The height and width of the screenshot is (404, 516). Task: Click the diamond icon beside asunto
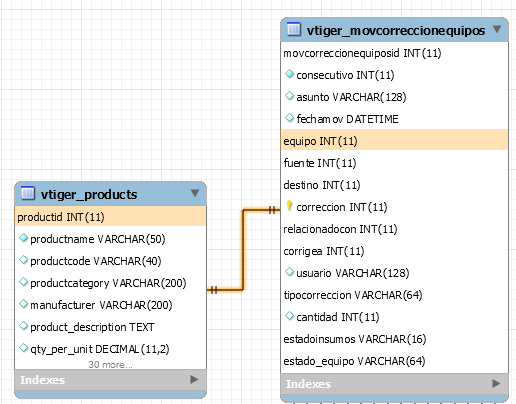pos(289,96)
